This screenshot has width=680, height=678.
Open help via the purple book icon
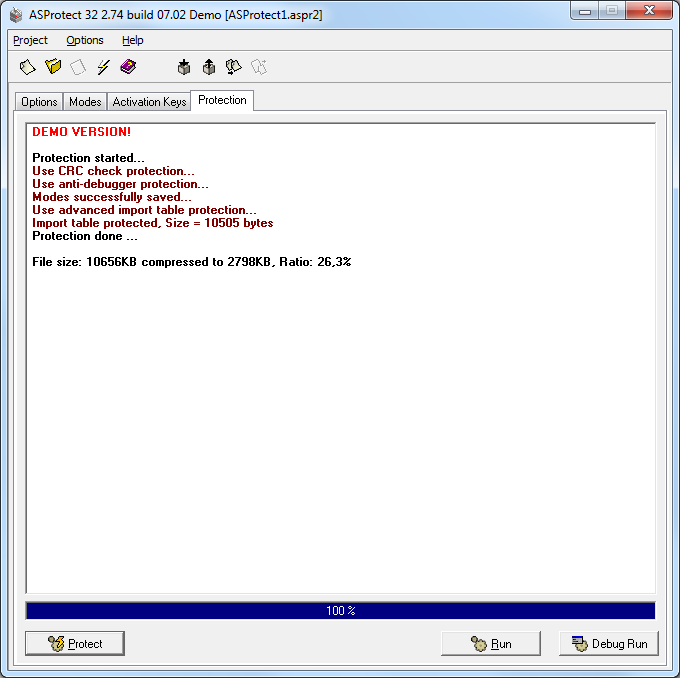(x=128, y=67)
